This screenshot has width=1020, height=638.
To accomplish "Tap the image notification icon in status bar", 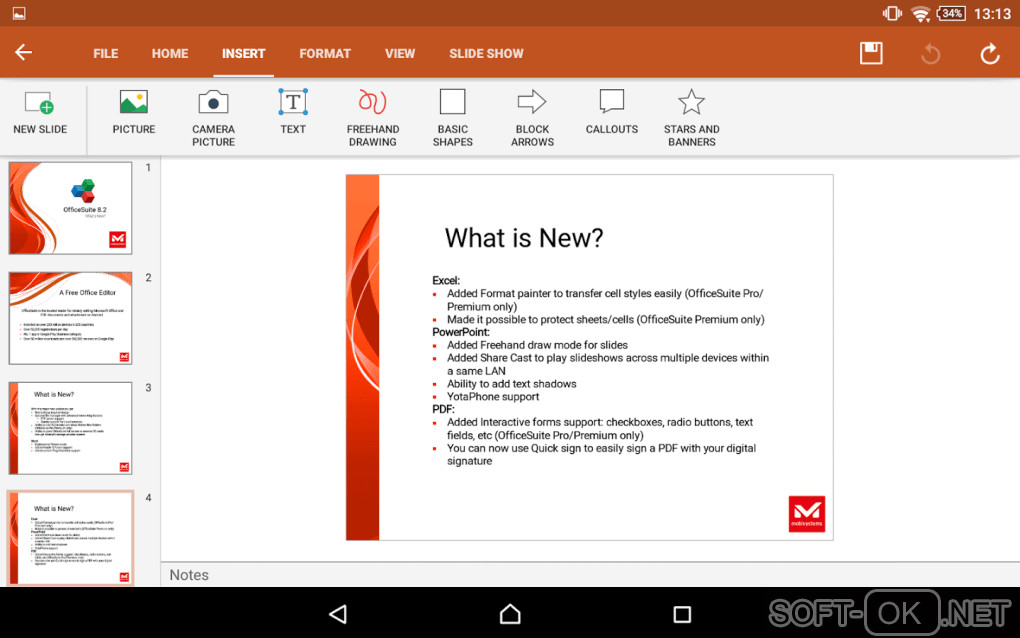I will [19, 13].
